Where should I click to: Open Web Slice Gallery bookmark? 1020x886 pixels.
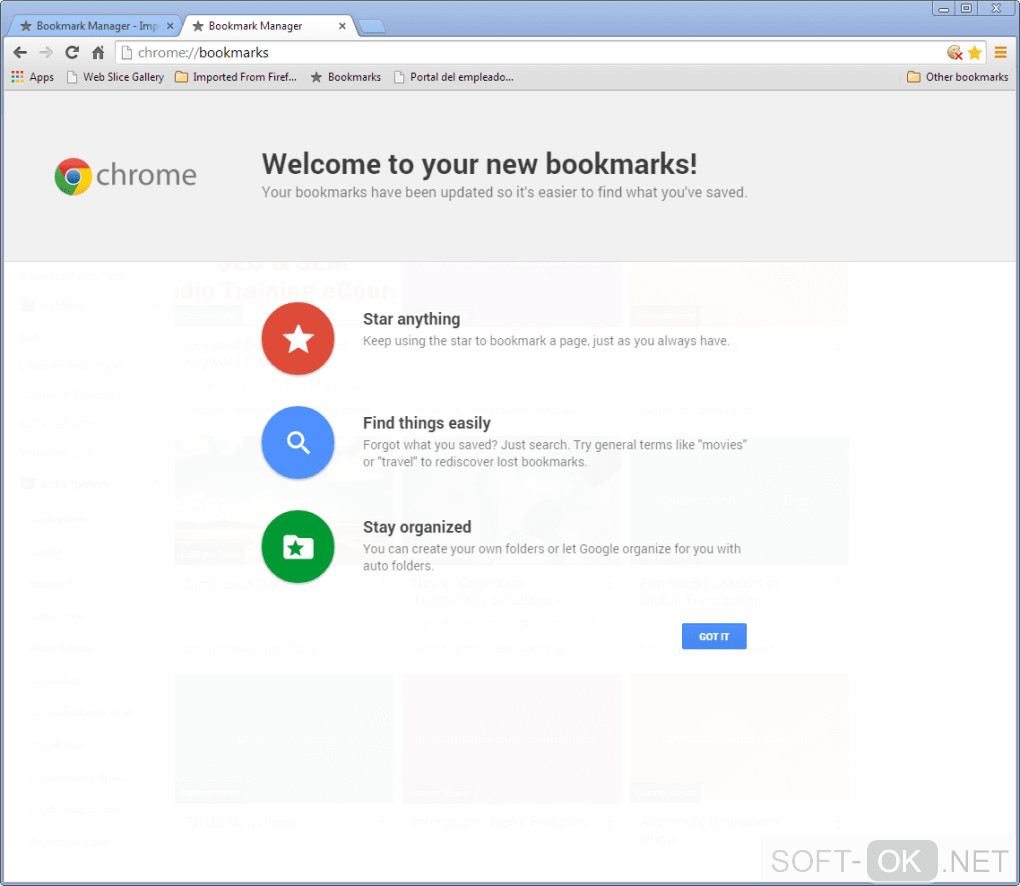coord(116,77)
